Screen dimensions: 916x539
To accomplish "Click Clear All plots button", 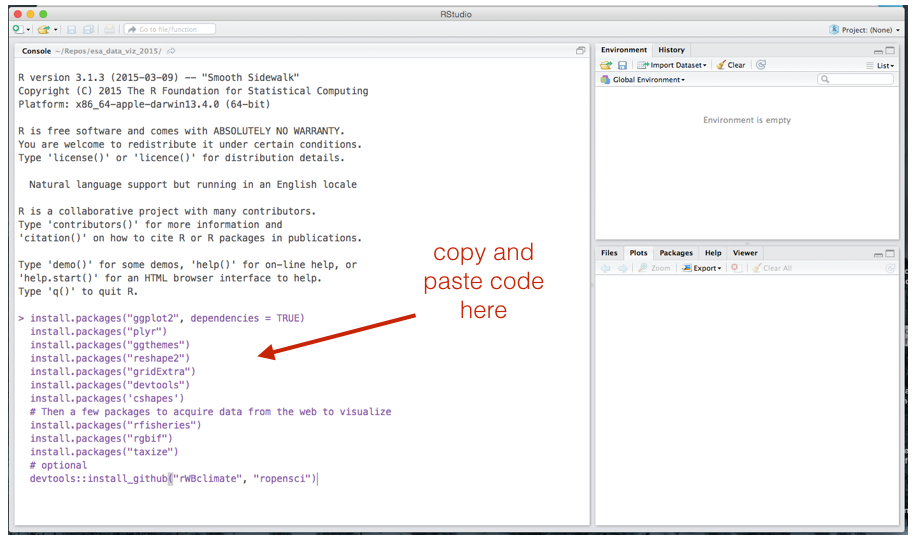I will 772,268.
